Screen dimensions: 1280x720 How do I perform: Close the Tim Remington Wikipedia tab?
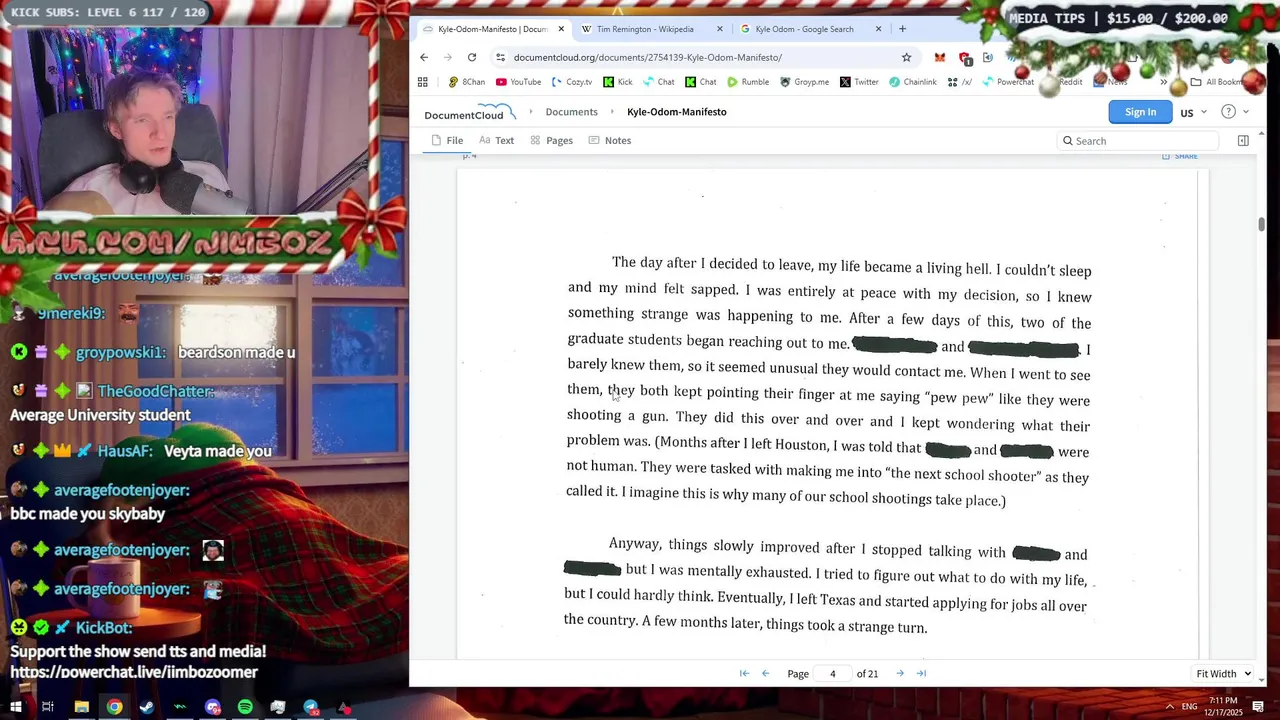point(720,29)
